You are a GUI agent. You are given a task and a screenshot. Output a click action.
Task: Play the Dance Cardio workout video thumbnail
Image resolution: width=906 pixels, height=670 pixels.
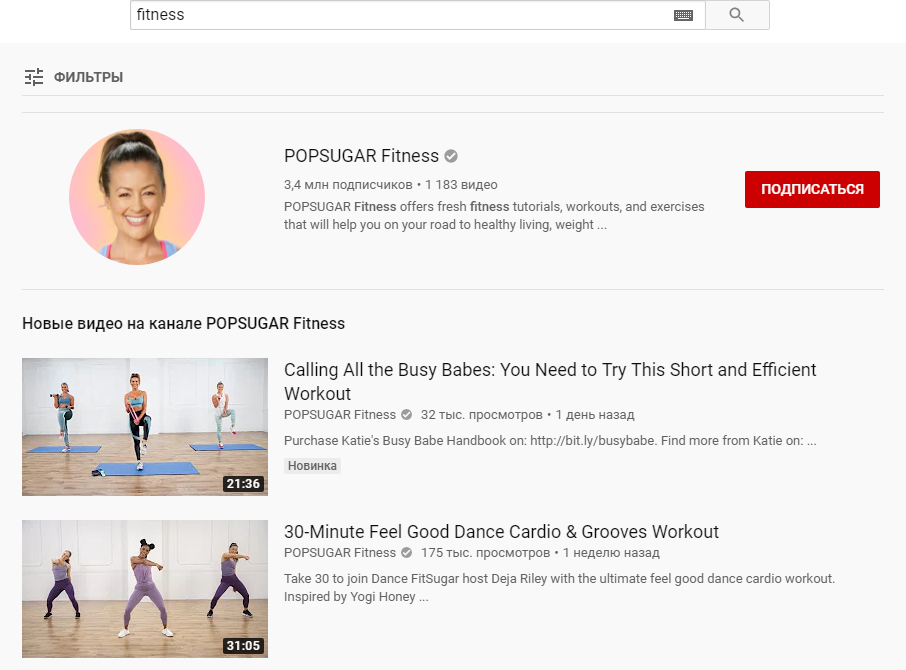(145, 589)
